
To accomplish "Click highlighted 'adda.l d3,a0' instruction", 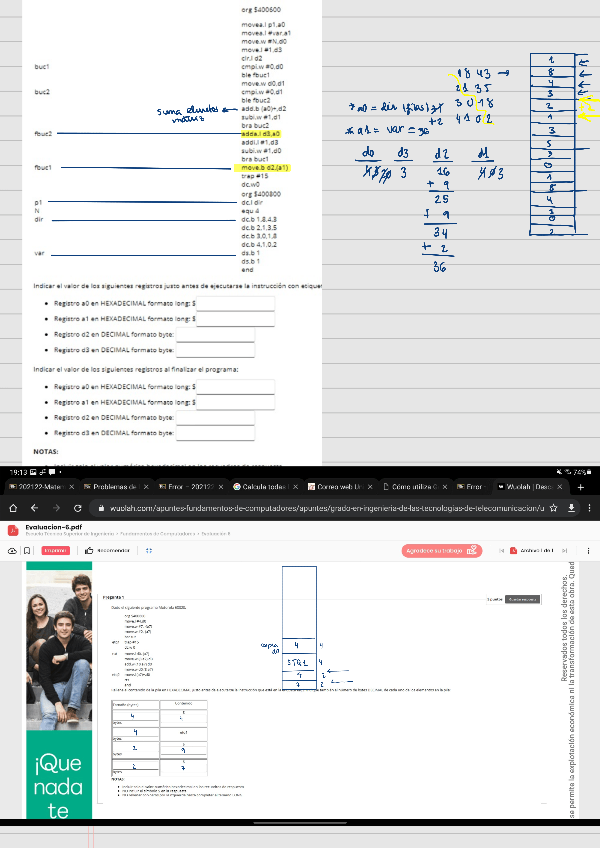I will pyautogui.click(x=261, y=134).
